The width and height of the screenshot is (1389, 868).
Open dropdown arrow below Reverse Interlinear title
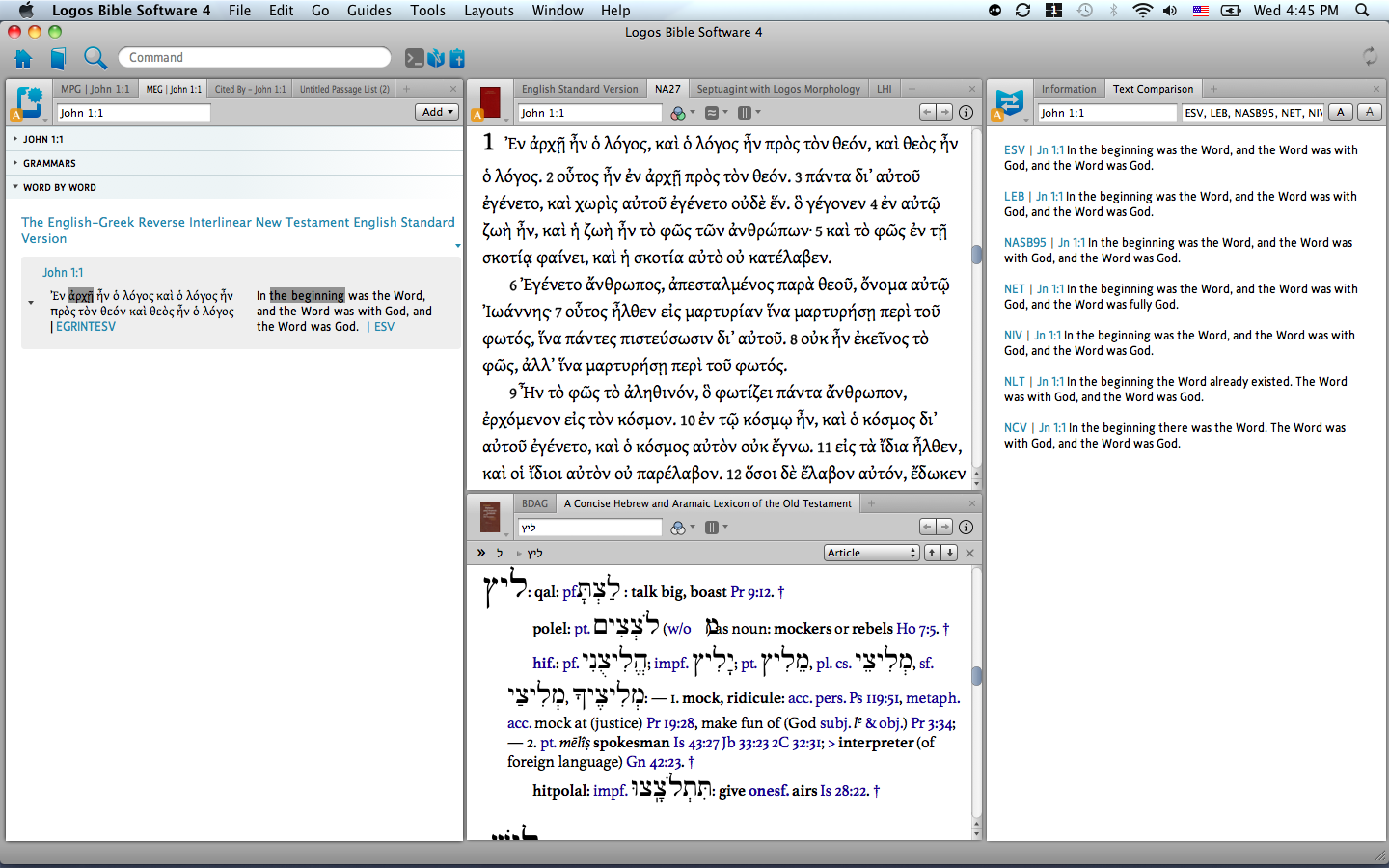point(457,246)
